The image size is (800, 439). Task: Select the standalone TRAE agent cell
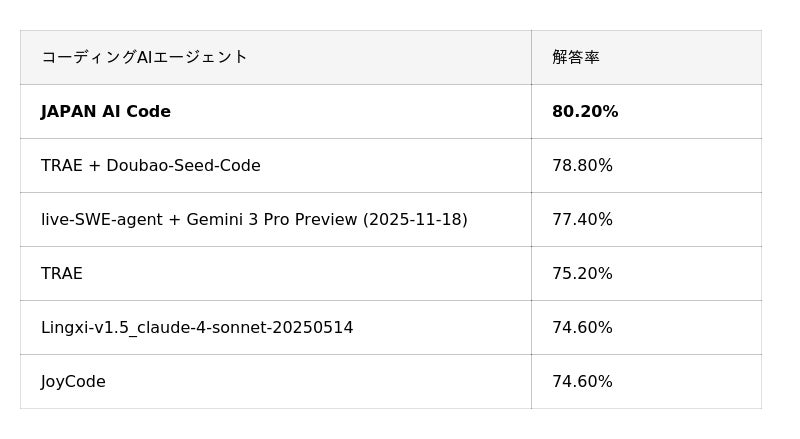coord(62,274)
